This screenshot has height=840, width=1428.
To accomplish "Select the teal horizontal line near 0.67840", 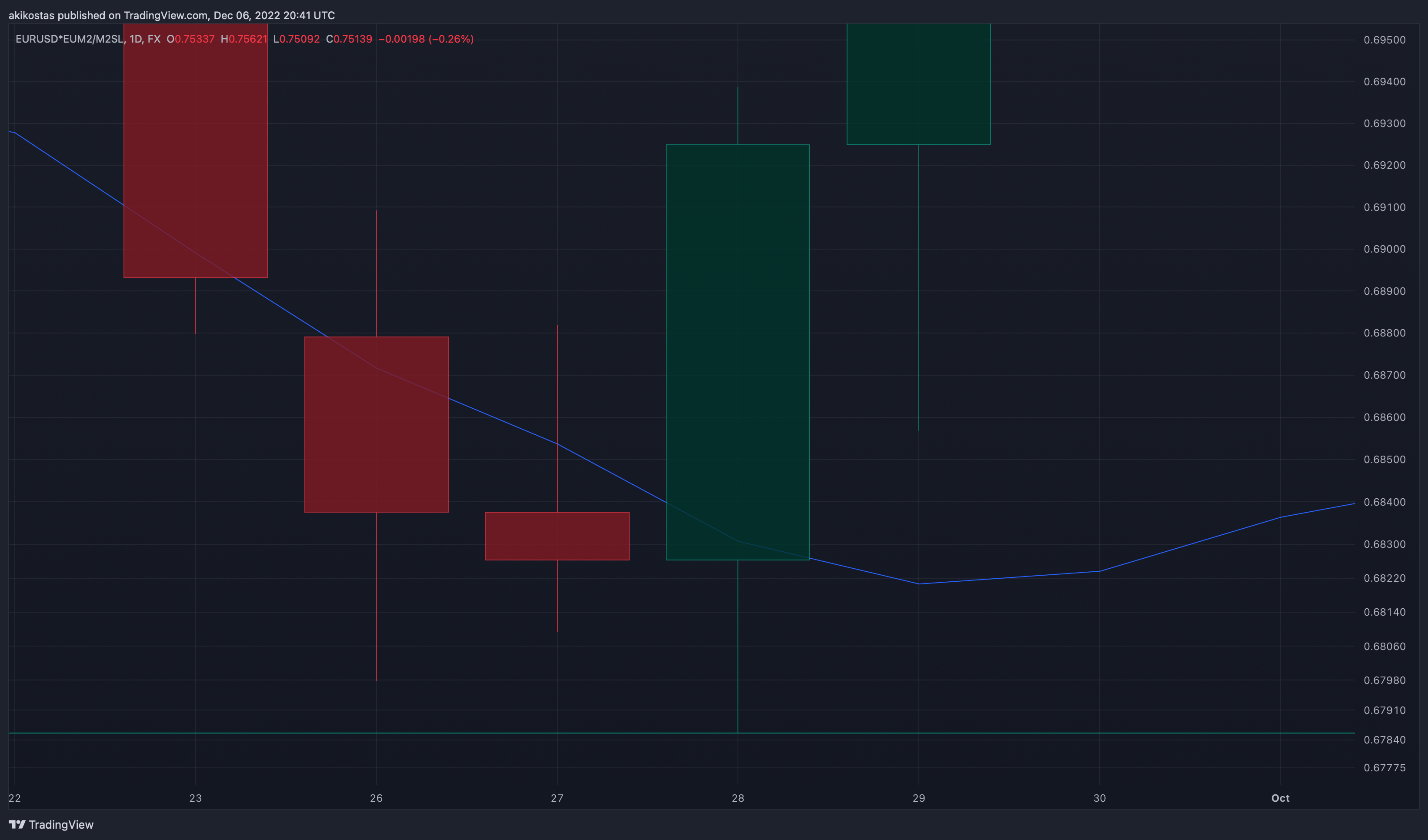I will 682,733.
